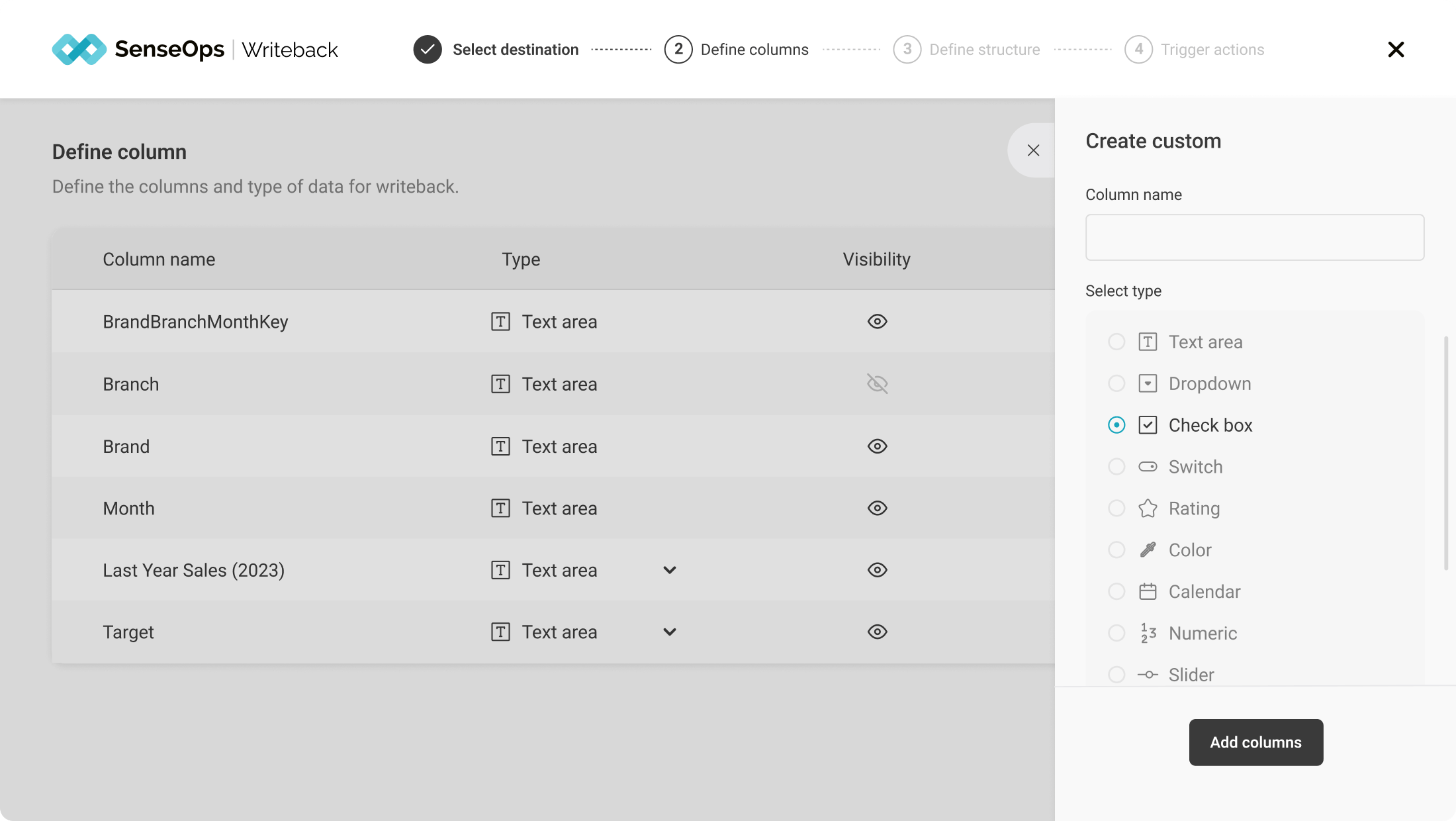Viewport: 1456px width, 821px height.
Task: Select the Rating radio button
Action: coord(1116,508)
